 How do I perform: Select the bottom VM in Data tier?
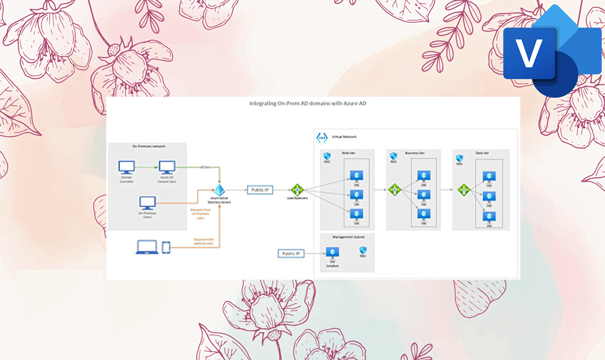pos(489,216)
